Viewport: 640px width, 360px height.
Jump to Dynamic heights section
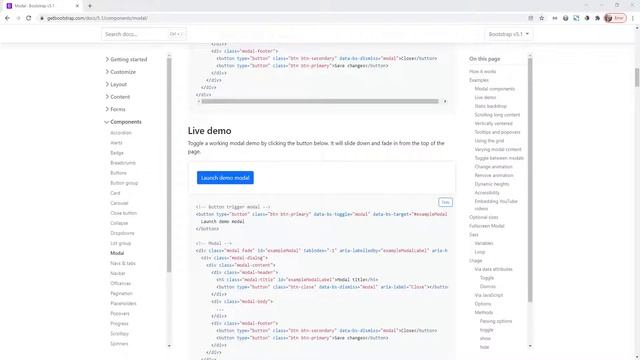[x=492, y=184]
